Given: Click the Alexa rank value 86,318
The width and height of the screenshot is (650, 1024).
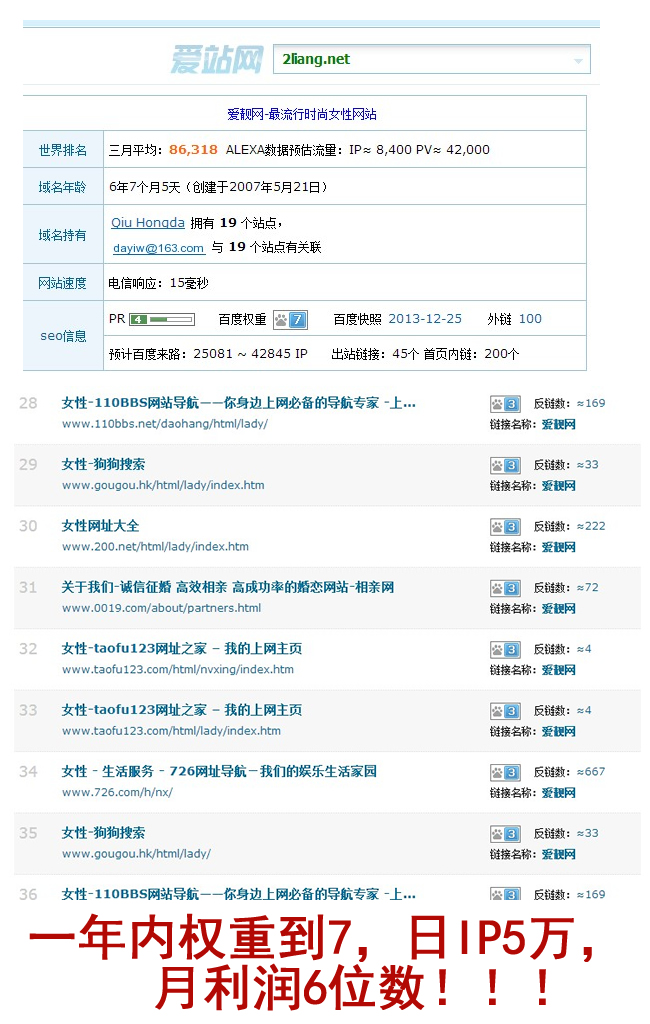Looking at the screenshot, I should pyautogui.click(x=193, y=150).
